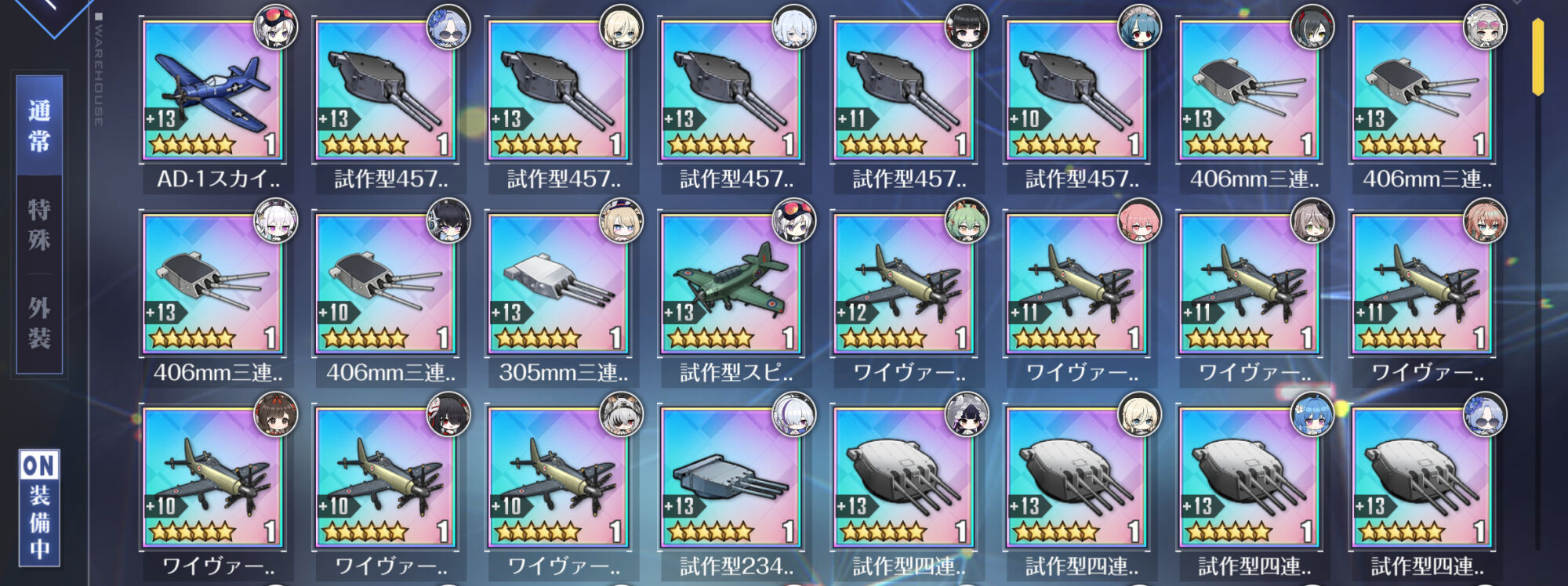
Task: Click the yellow vertical scrollbar handle
Action: pos(1538,56)
